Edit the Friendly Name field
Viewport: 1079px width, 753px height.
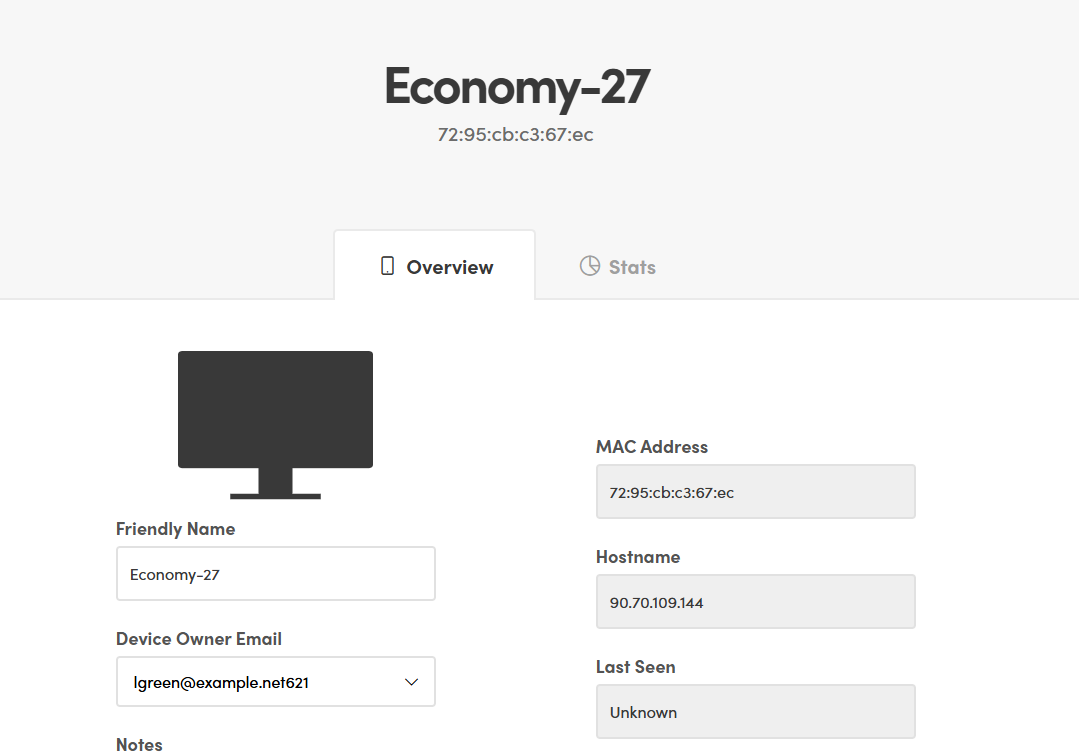275,574
